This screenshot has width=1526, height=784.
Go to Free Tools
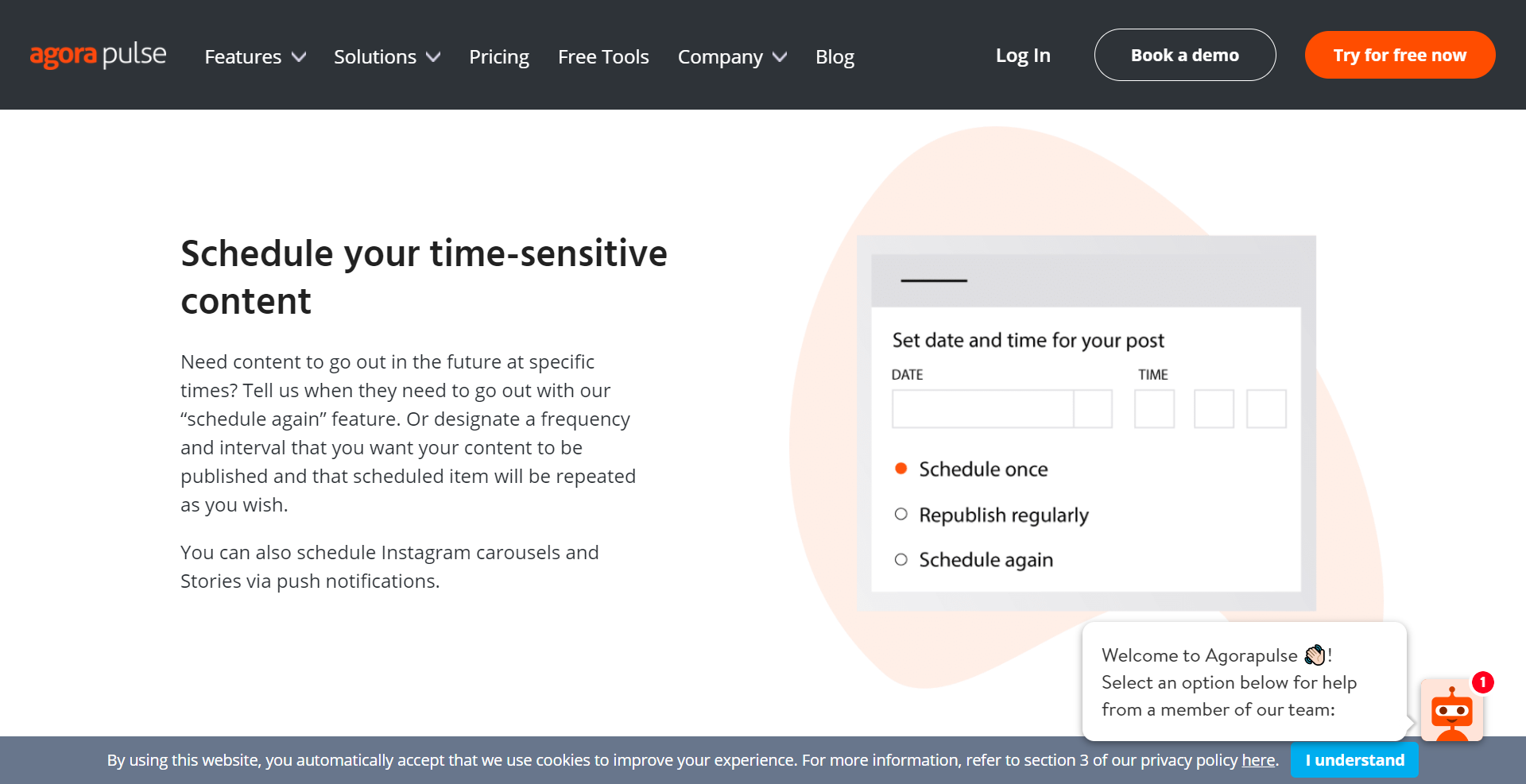click(603, 57)
